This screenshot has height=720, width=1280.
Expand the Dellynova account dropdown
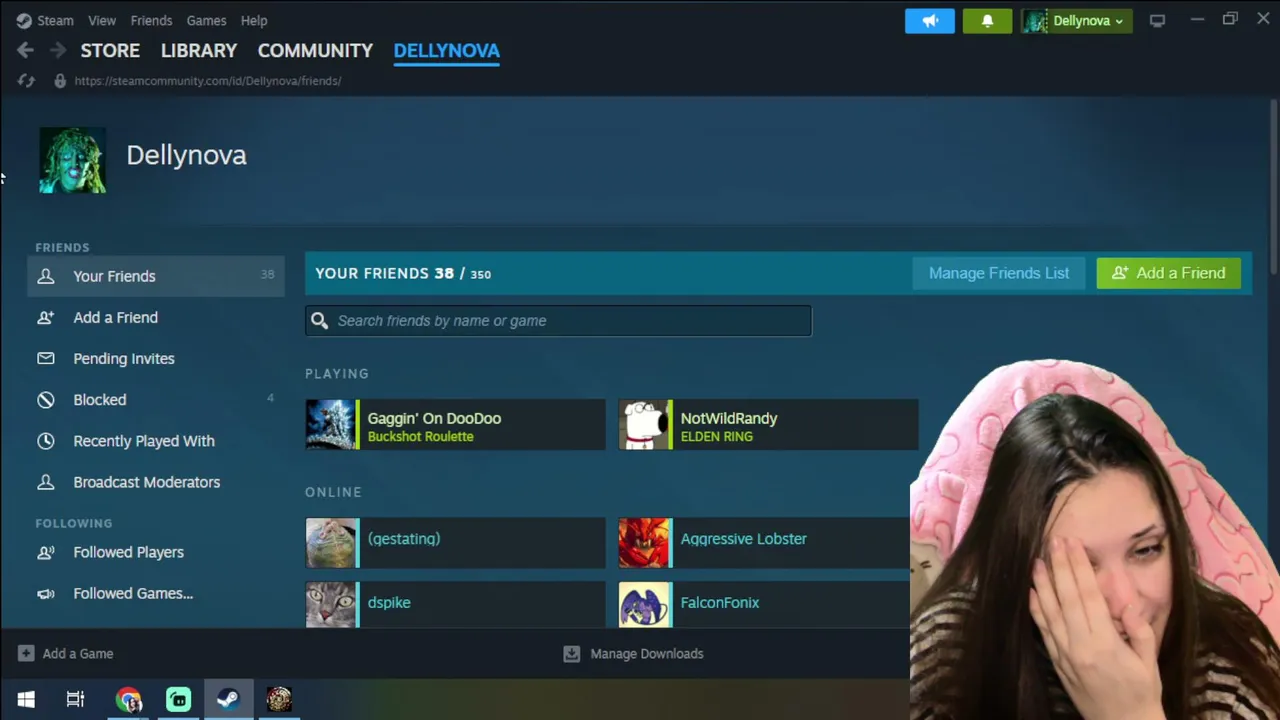1076,21
